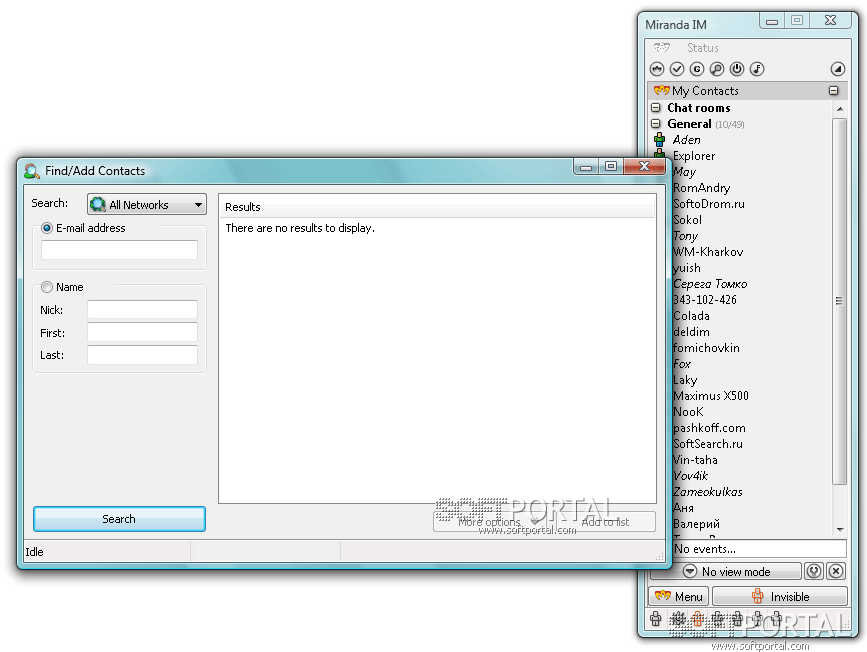Click in the Last name field
The width and height of the screenshot is (867, 652).
[142, 355]
